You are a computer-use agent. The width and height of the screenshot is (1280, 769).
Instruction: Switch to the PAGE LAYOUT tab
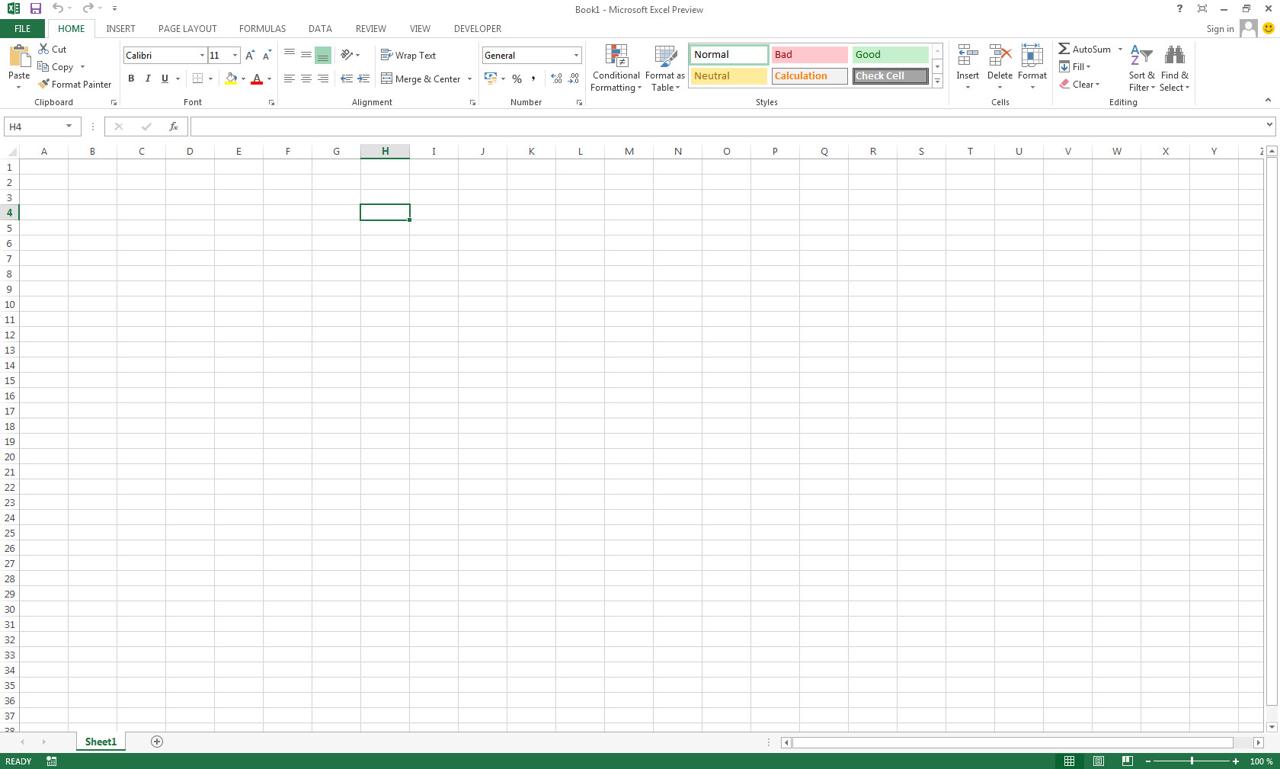pos(187,29)
